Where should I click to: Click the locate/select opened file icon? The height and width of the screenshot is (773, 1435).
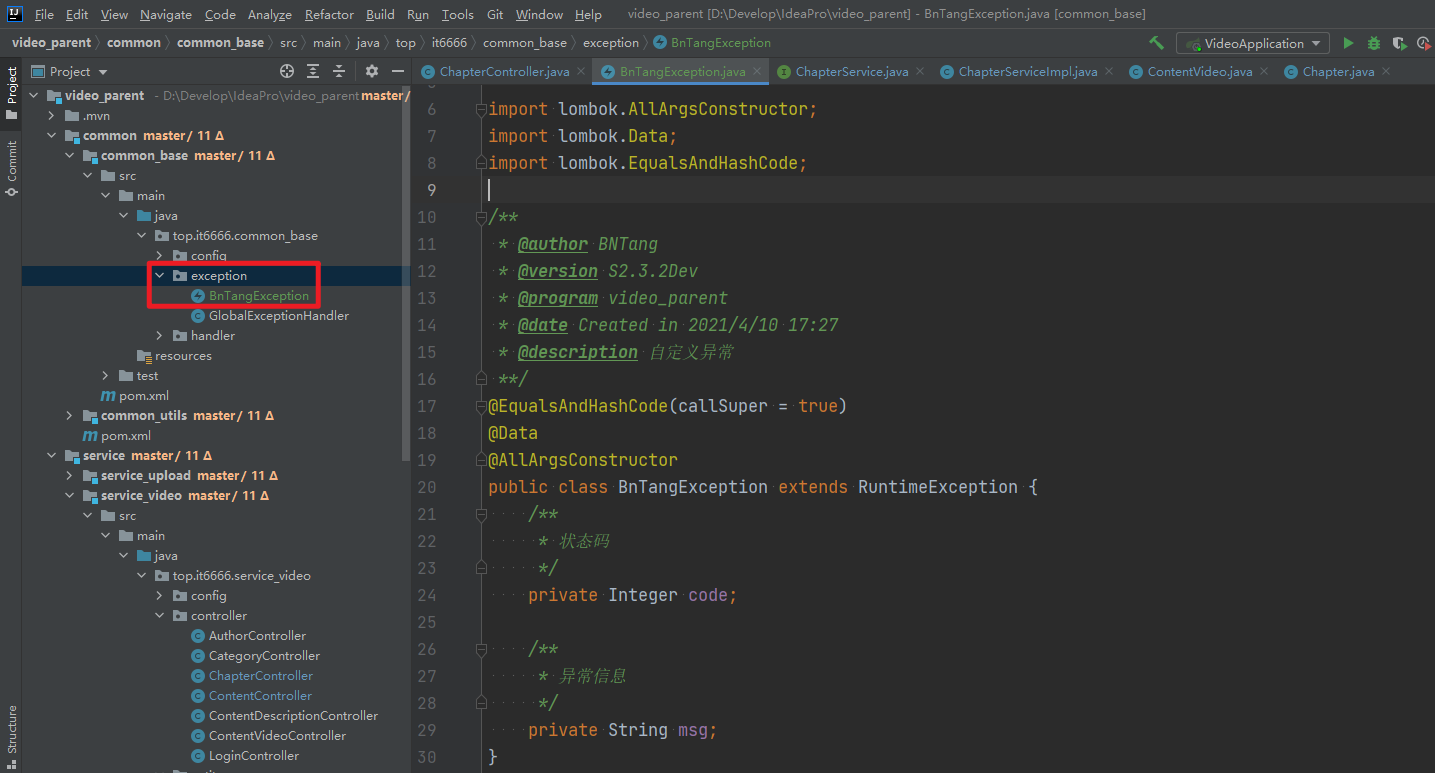[x=287, y=71]
